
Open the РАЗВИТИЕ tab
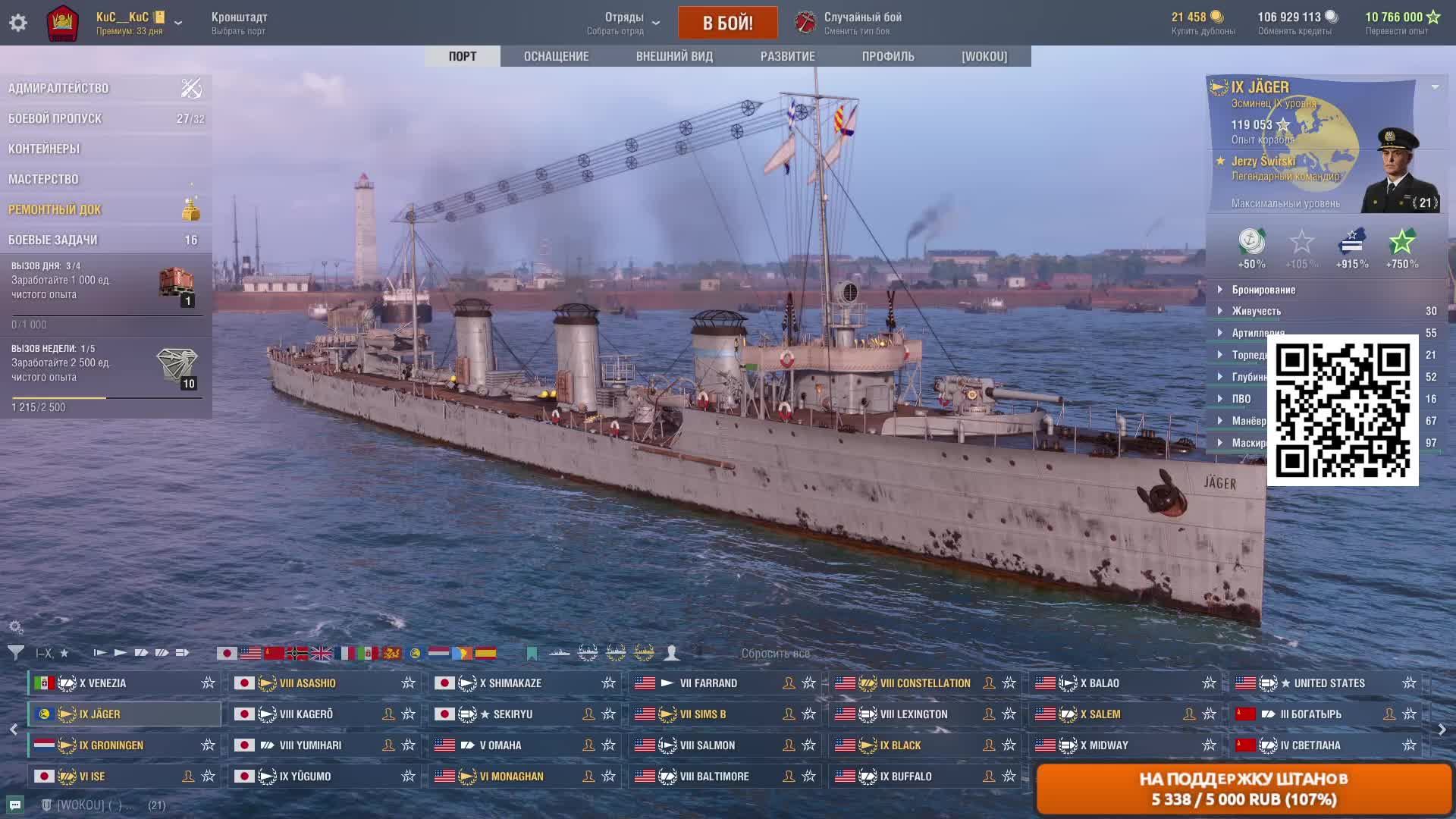click(787, 56)
